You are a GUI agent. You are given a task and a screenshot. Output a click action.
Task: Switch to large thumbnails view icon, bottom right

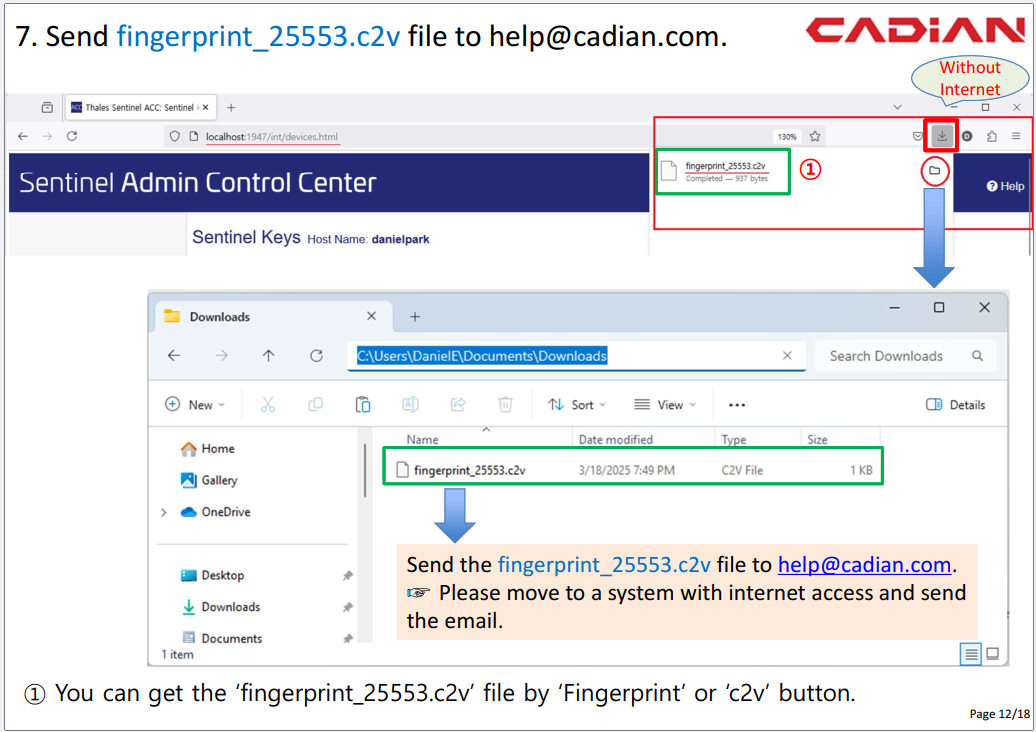993,654
